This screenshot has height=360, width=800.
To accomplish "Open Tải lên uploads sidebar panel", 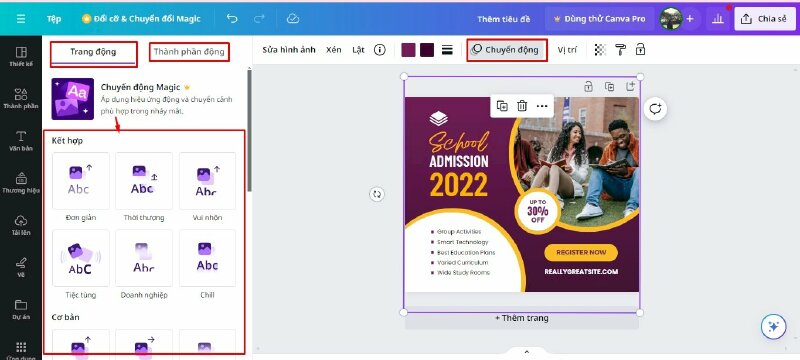I will pyautogui.click(x=21, y=225).
